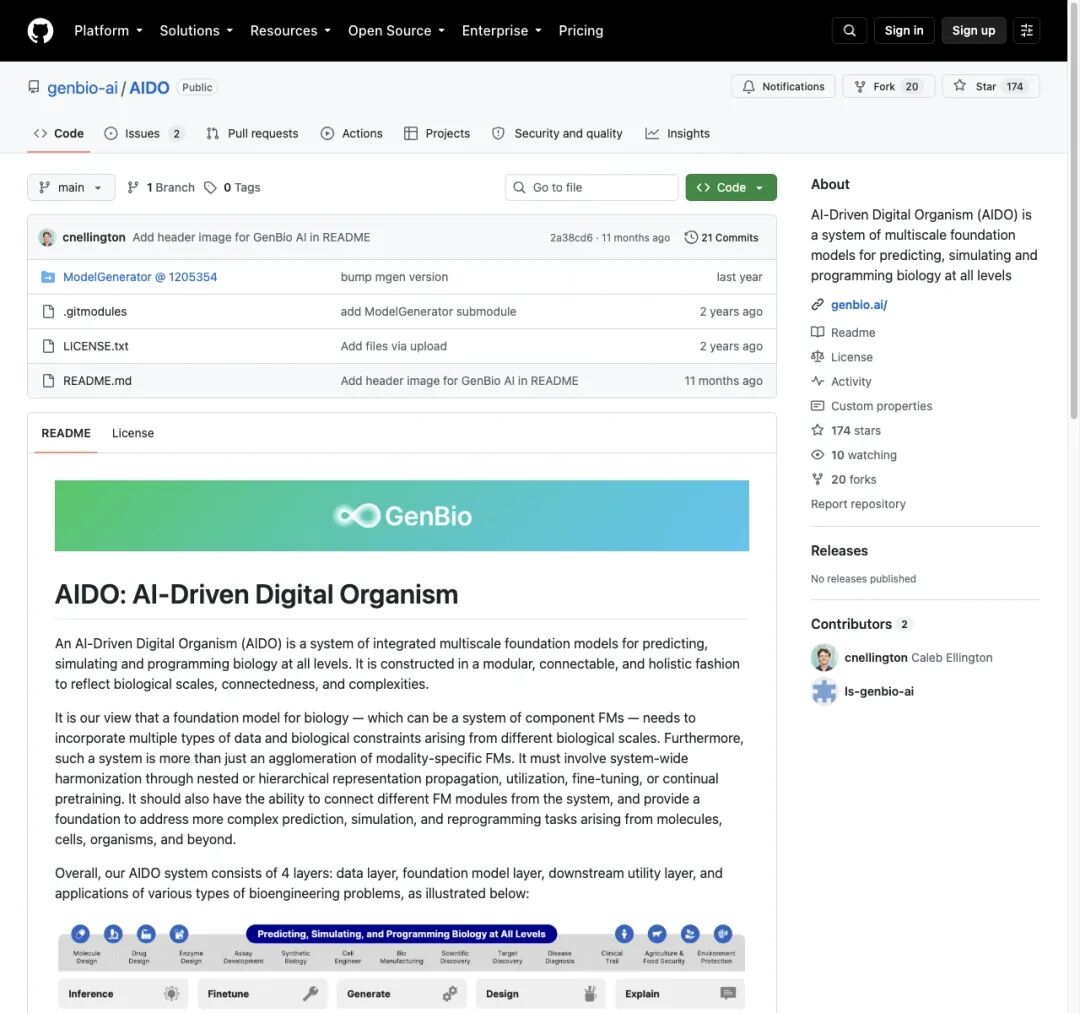Open 'add ModelGenerator submodule' commit message
Image resolution: width=1080 pixels, height=1013 pixels.
click(x=428, y=311)
